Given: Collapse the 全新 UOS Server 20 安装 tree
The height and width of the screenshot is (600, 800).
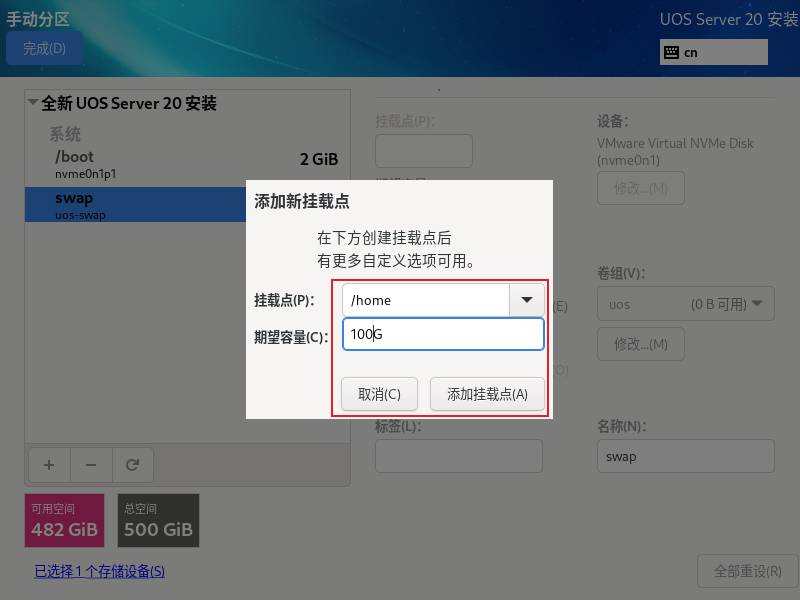Looking at the screenshot, I should pos(33,102).
